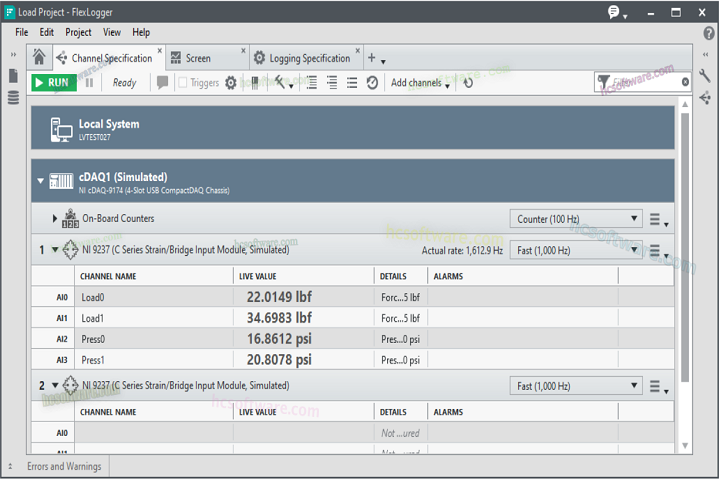Open the Add channels dropdown
Screen dimensions: 720x480
(x=420, y=83)
